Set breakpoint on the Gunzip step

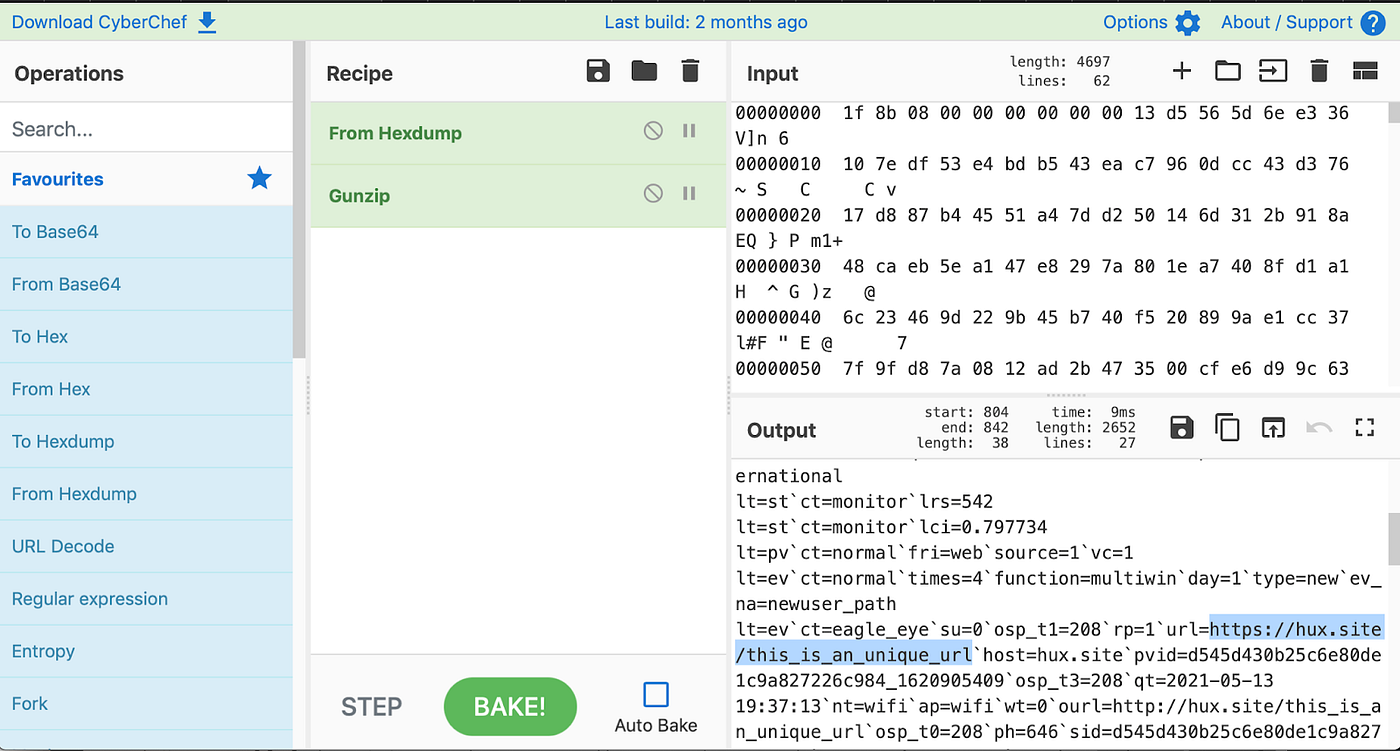[x=689, y=193]
